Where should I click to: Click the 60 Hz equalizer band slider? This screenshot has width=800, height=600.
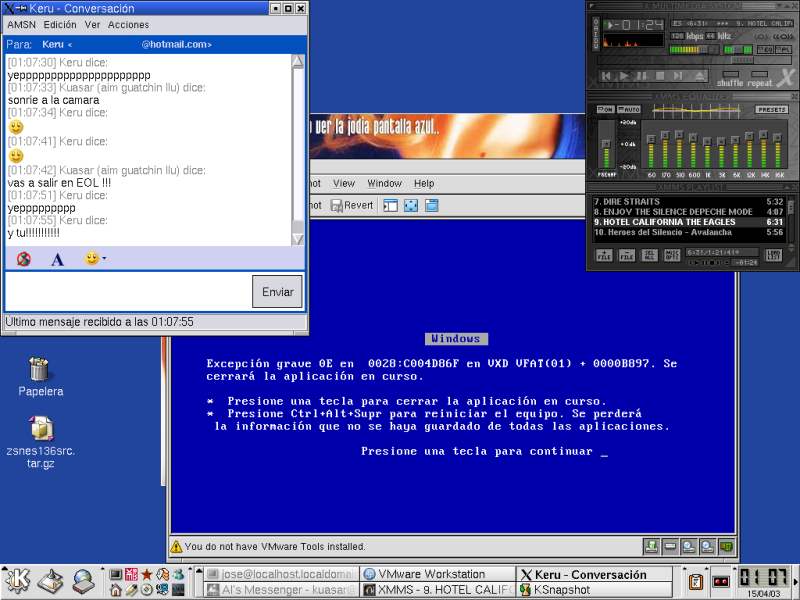[x=651, y=145]
